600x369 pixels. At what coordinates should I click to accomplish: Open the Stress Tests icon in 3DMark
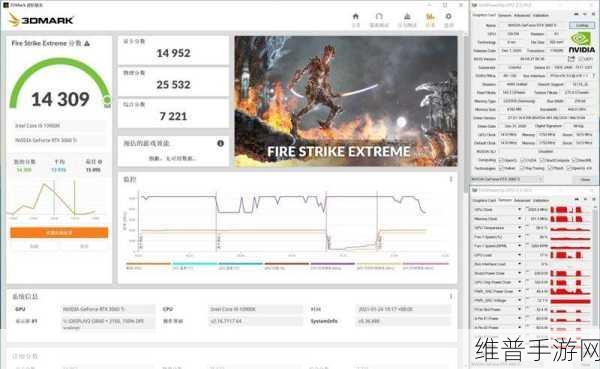coord(407,16)
